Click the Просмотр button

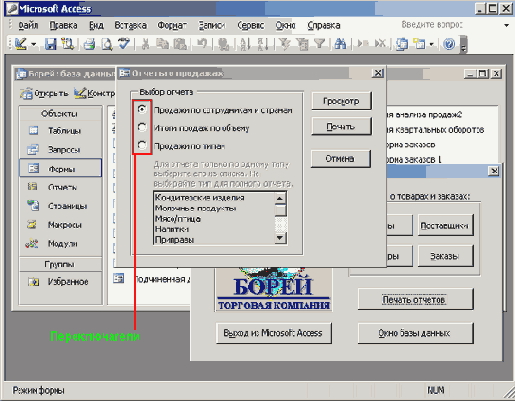(341, 101)
